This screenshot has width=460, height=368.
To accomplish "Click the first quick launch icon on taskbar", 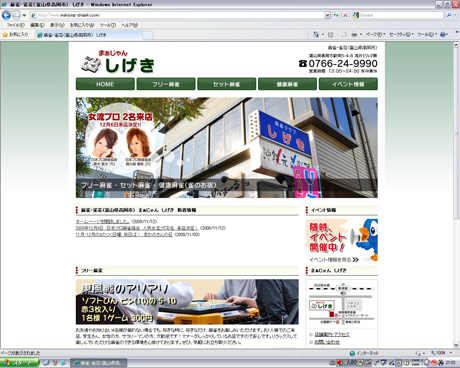I will point(46,363).
